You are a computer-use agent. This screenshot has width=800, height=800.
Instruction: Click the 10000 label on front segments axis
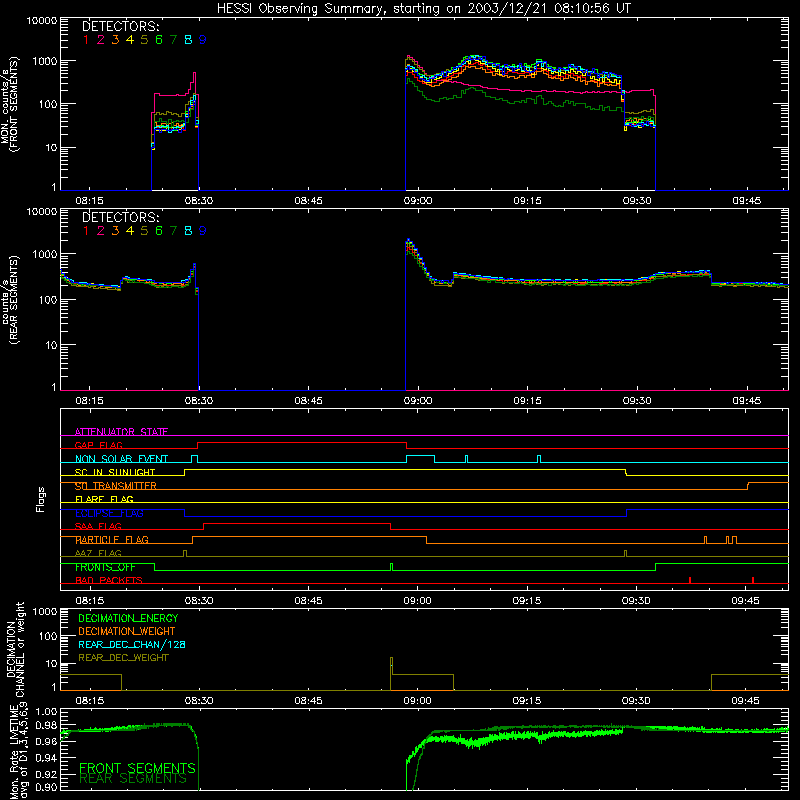[42, 21]
